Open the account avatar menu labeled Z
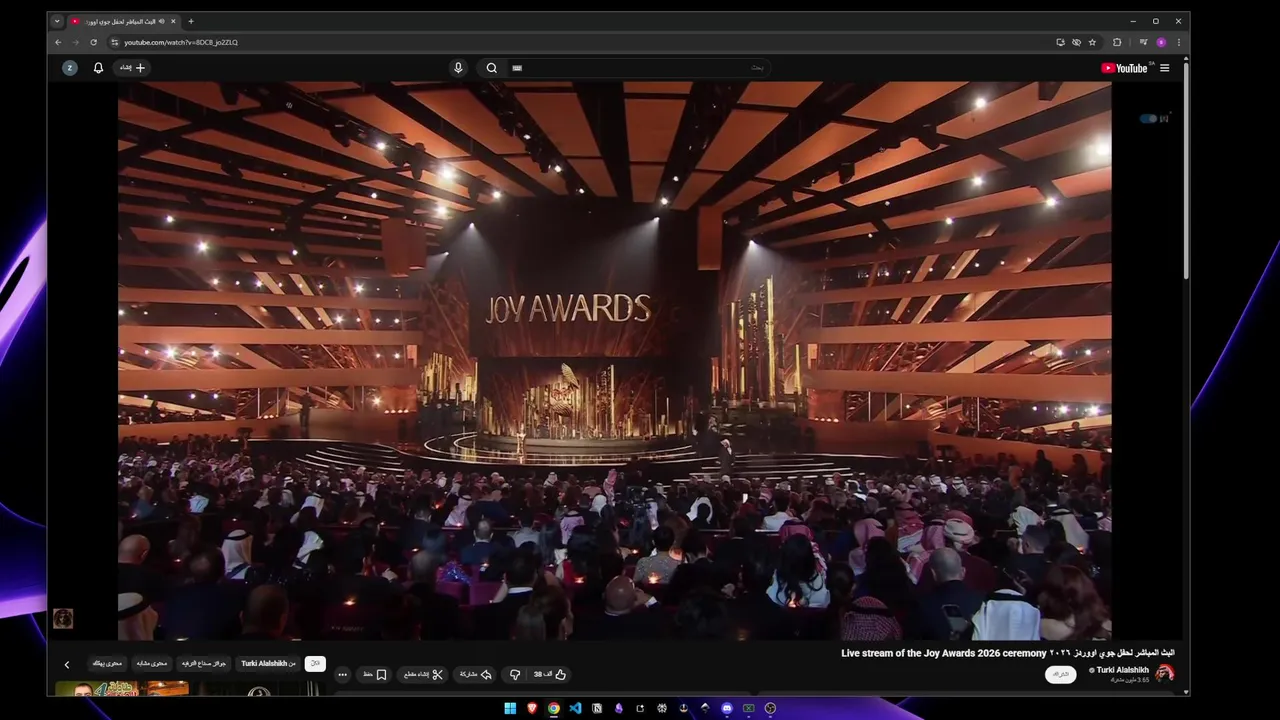The image size is (1280, 720). [70, 68]
